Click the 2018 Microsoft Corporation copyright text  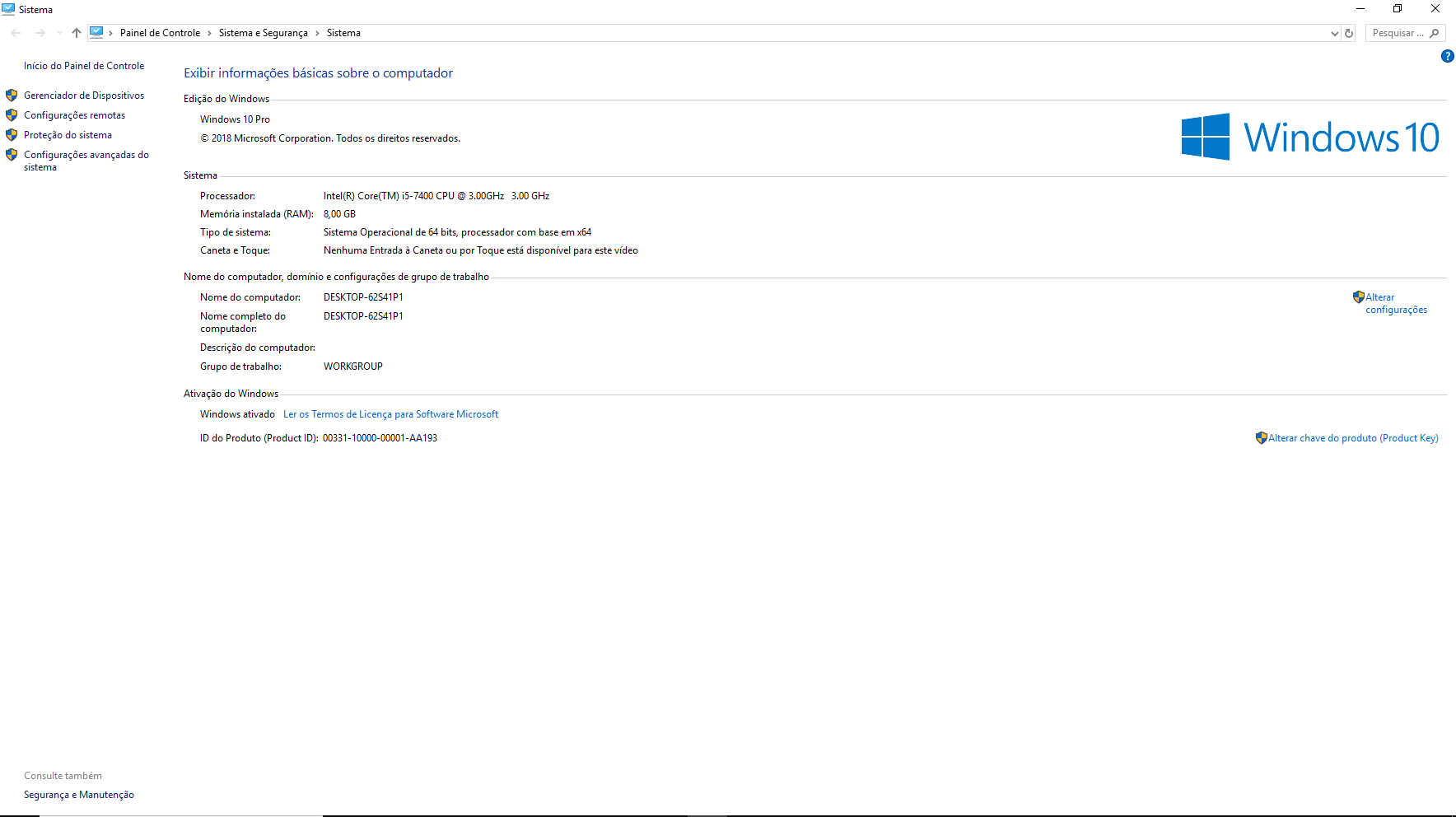[x=330, y=138]
